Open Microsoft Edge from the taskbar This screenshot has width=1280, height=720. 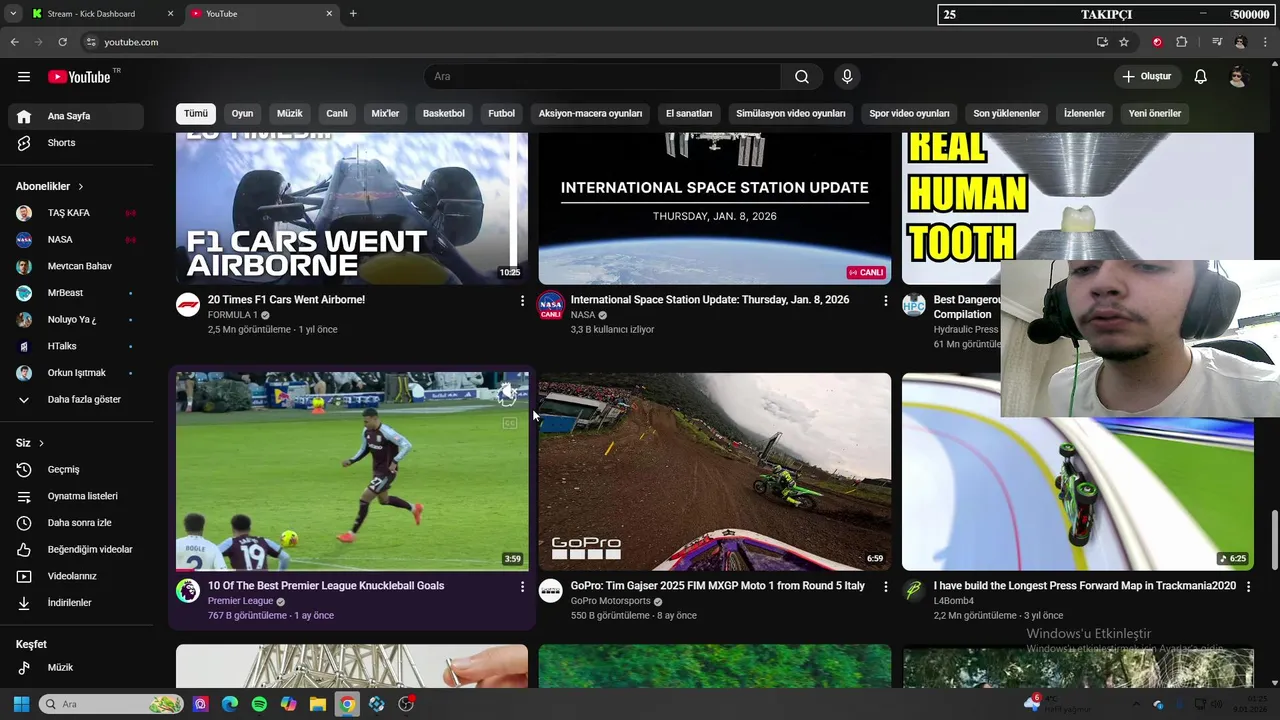pyautogui.click(x=230, y=704)
